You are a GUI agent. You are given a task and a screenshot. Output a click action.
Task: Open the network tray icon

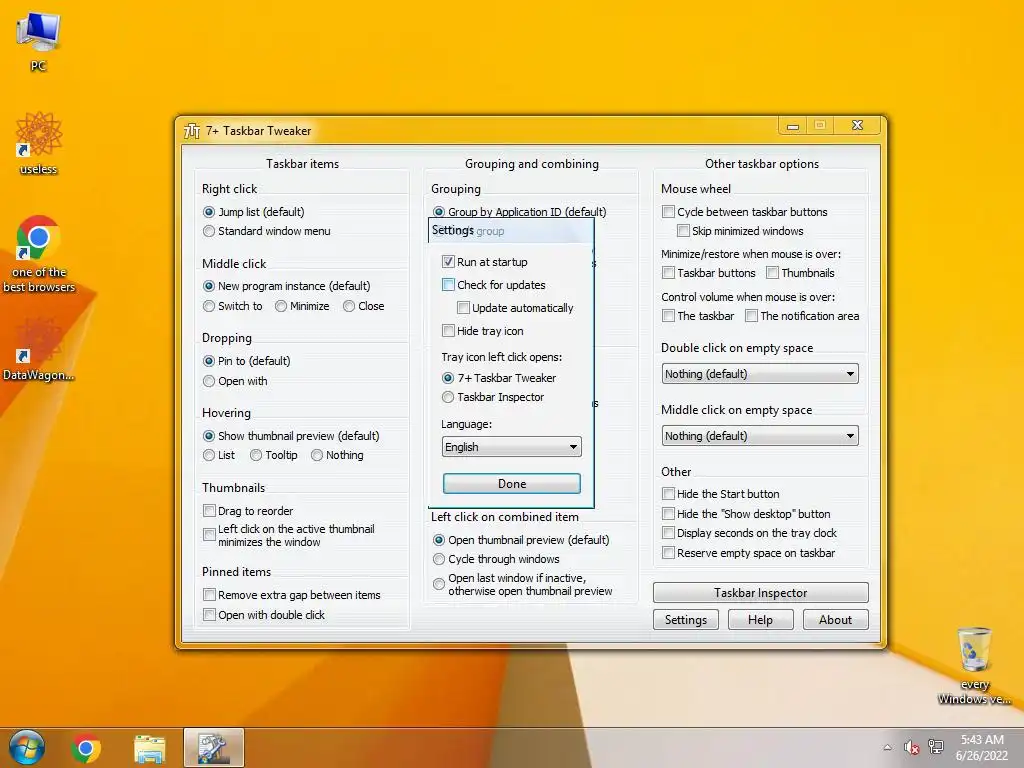[x=936, y=747]
